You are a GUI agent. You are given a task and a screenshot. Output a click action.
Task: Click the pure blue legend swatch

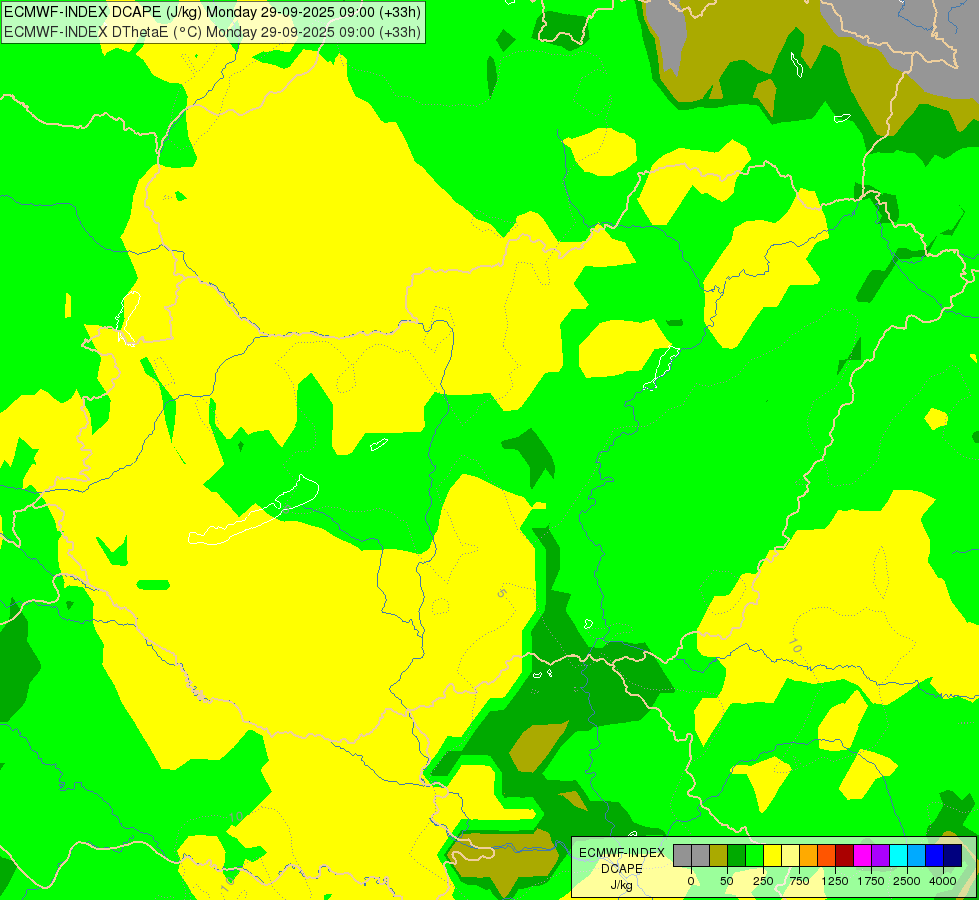pos(935,856)
